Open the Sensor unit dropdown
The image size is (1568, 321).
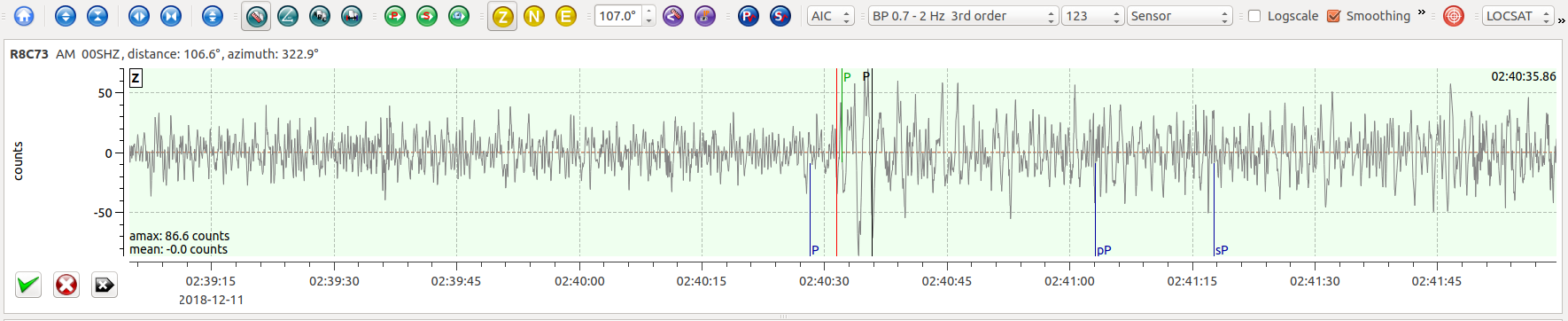point(1180,16)
